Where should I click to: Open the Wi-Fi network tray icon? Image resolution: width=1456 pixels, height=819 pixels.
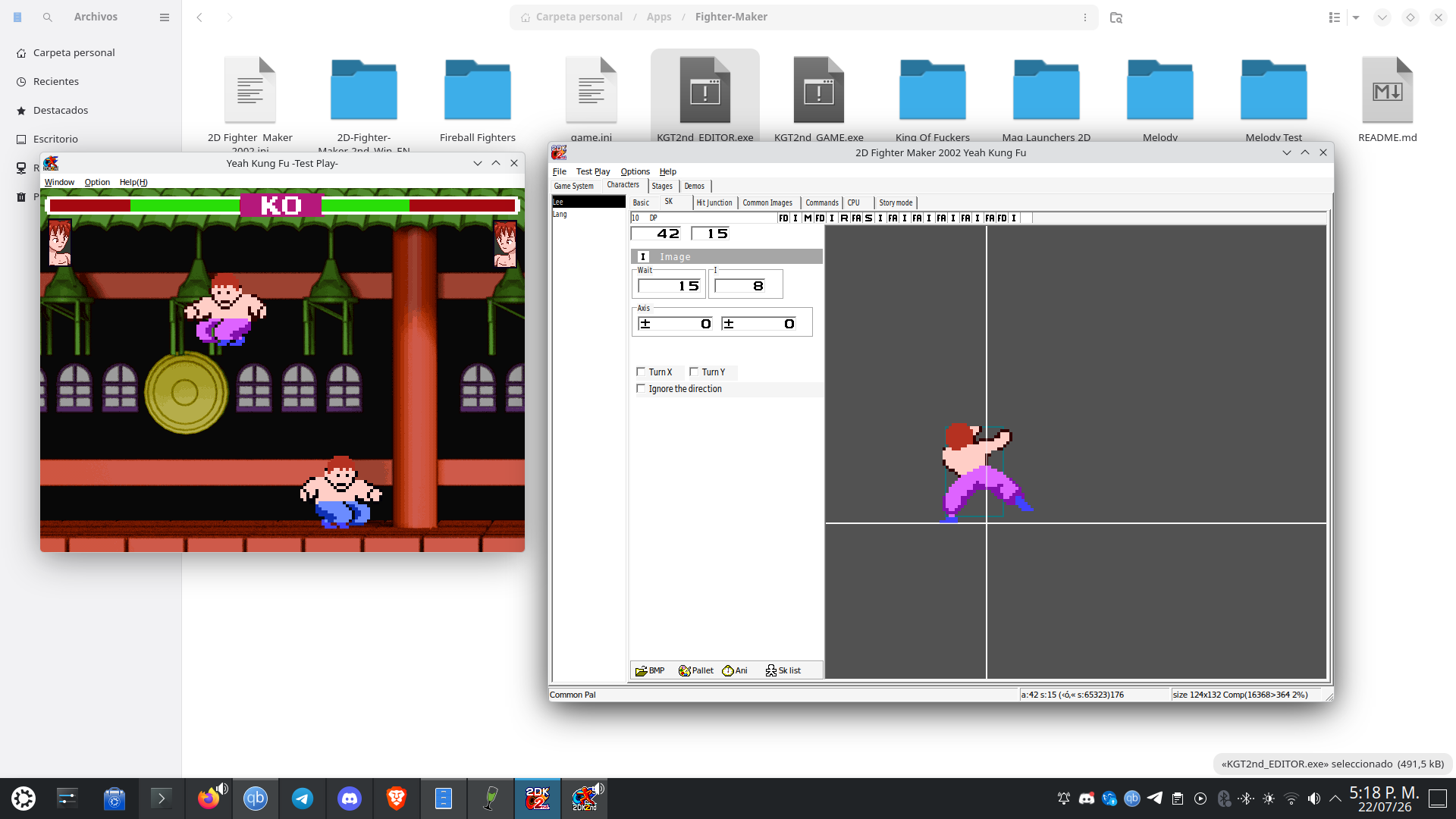1291,799
